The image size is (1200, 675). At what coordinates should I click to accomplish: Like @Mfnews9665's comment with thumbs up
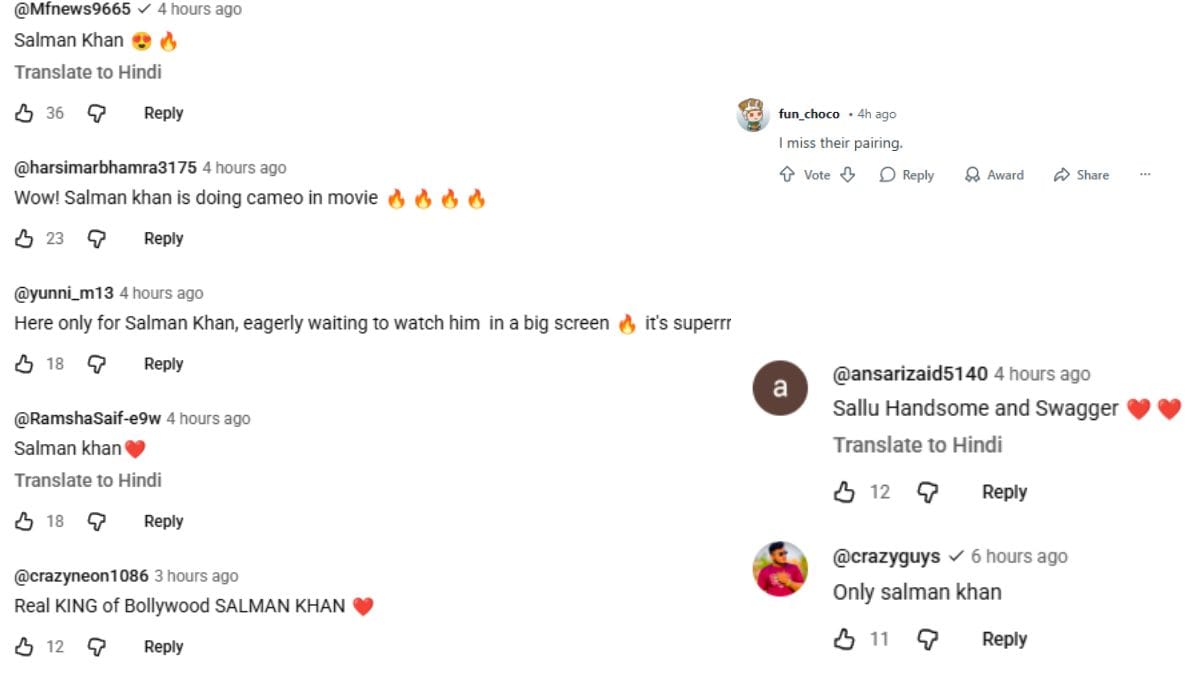[x=26, y=113]
